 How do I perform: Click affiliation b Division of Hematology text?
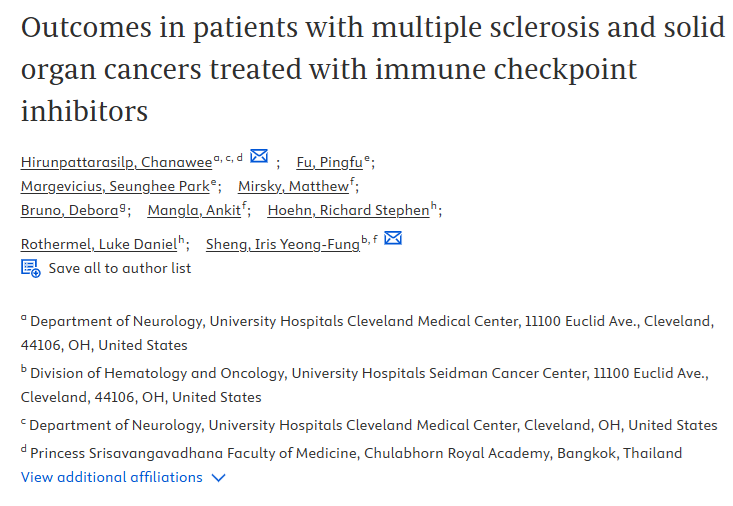[x=365, y=385]
